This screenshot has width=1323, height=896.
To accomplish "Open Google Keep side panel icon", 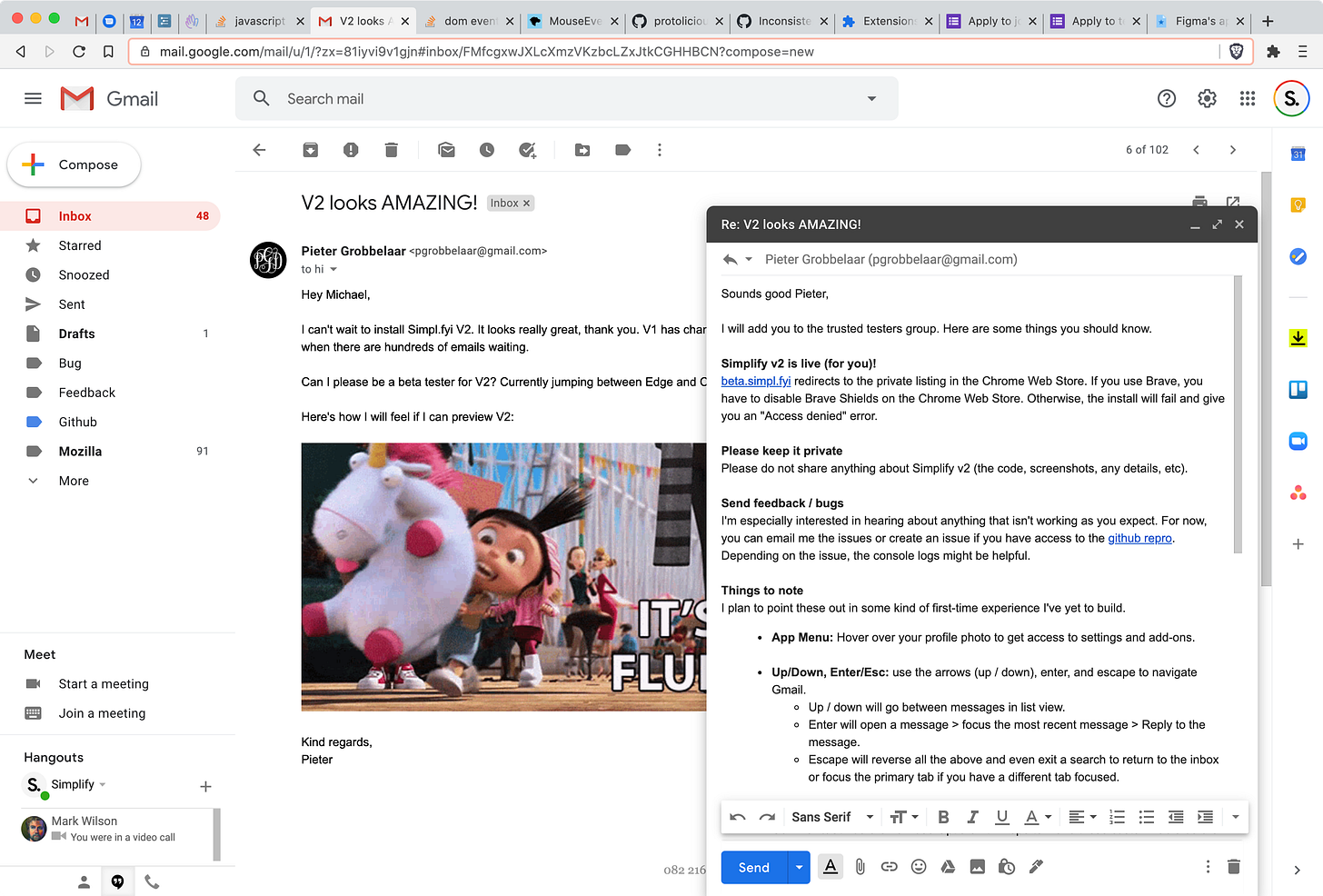I will 1298,205.
